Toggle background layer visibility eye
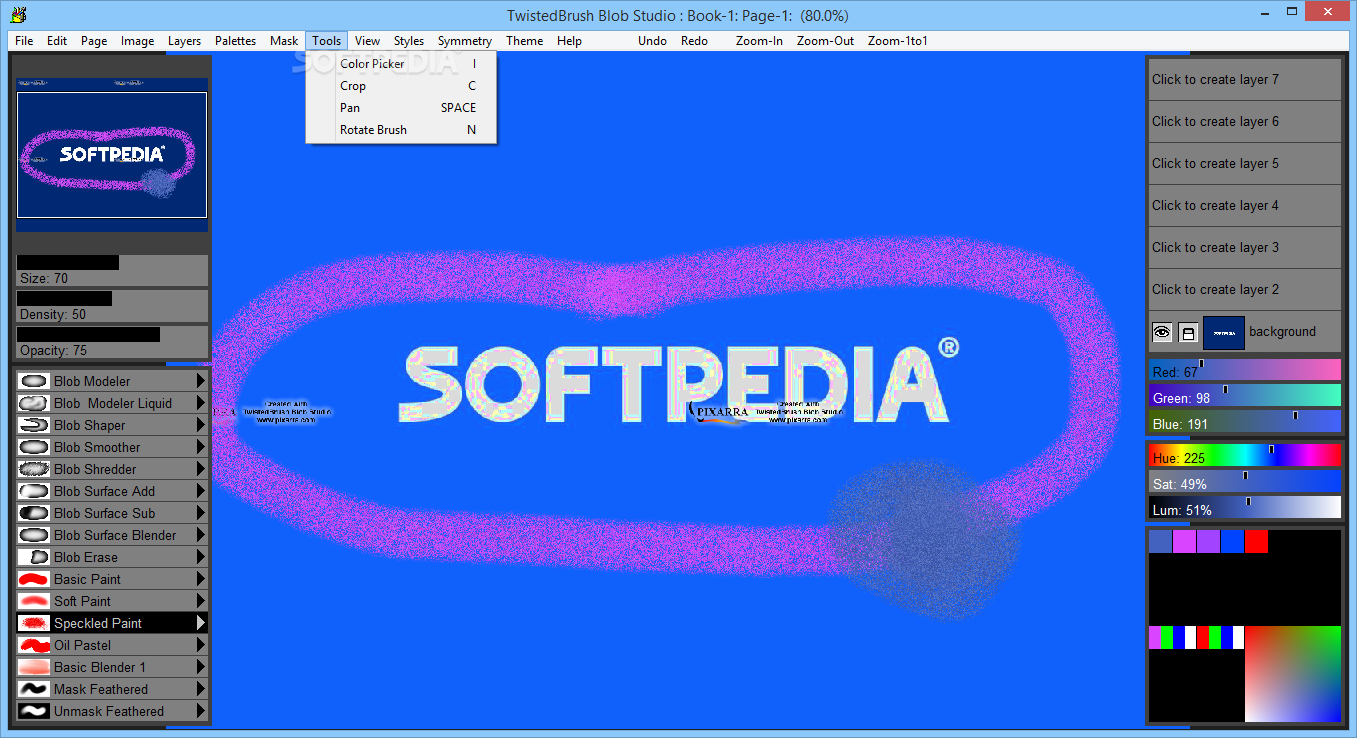Screen dimensions: 1357x738 pos(1162,332)
